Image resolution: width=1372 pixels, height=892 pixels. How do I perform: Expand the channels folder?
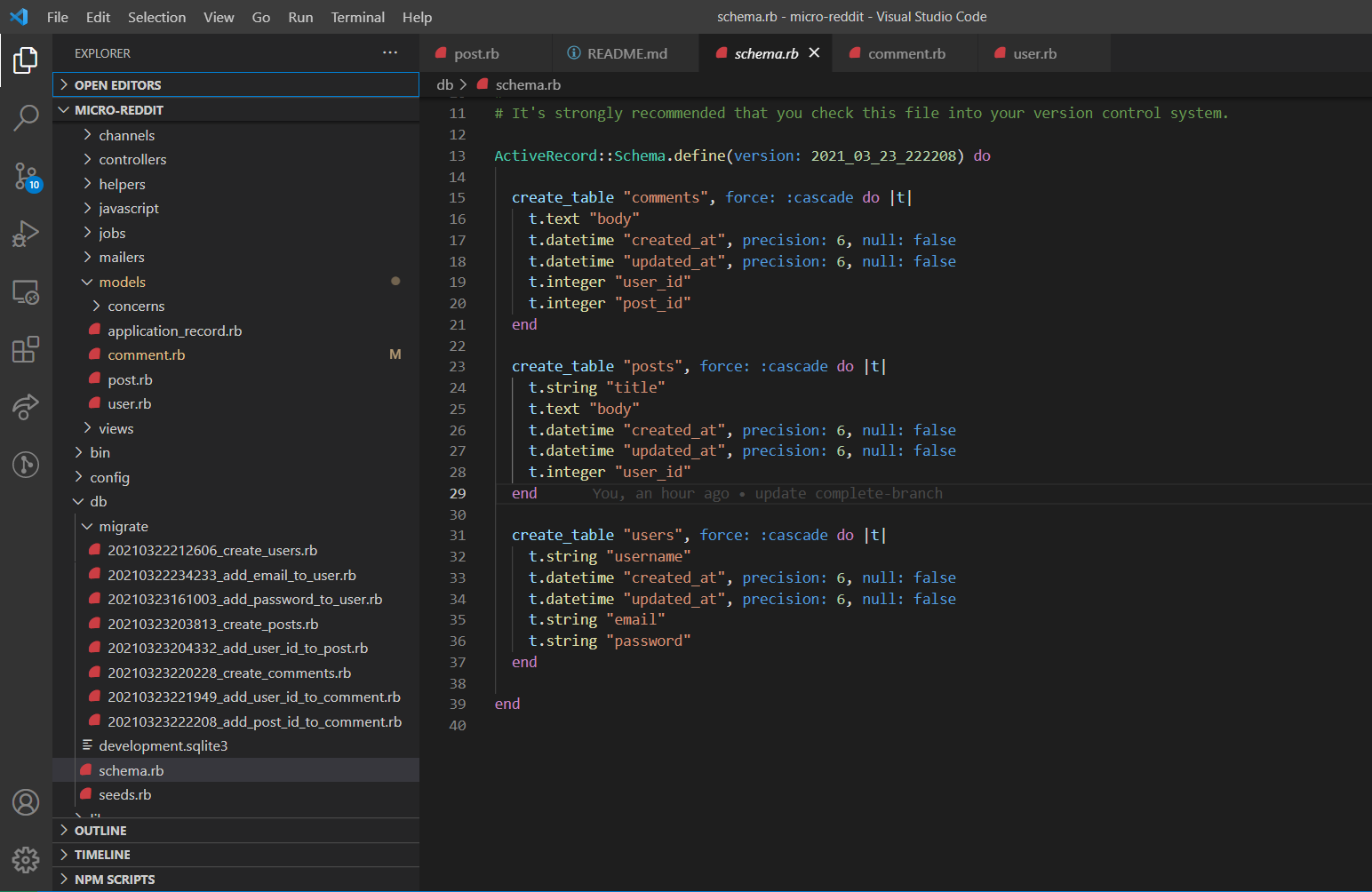click(x=235, y=135)
